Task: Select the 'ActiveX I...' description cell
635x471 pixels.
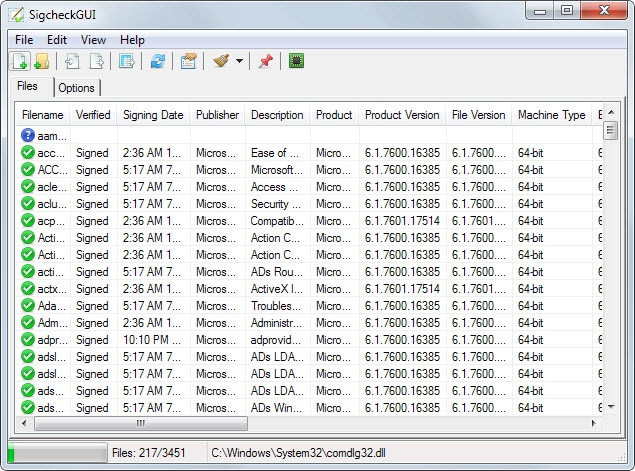Action: coord(277,289)
